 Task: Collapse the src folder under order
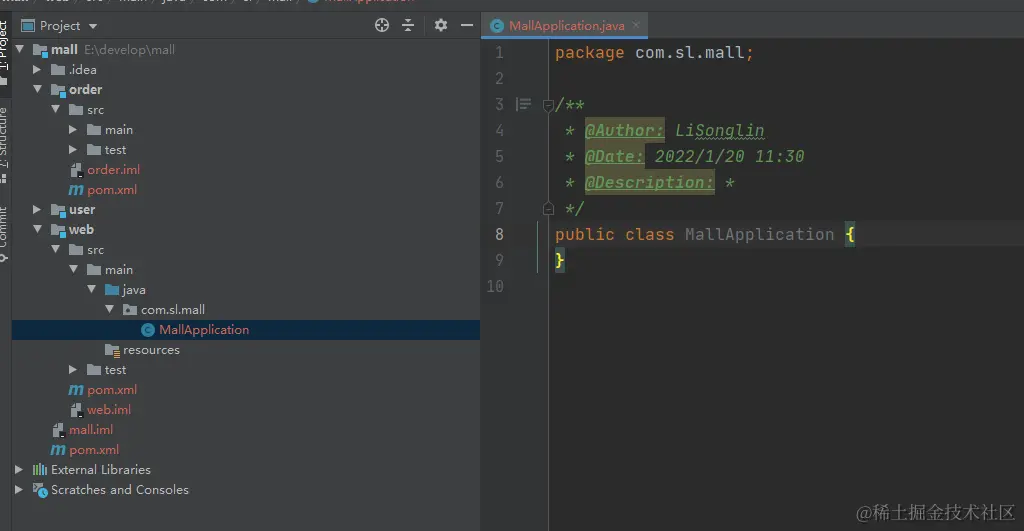(x=56, y=109)
